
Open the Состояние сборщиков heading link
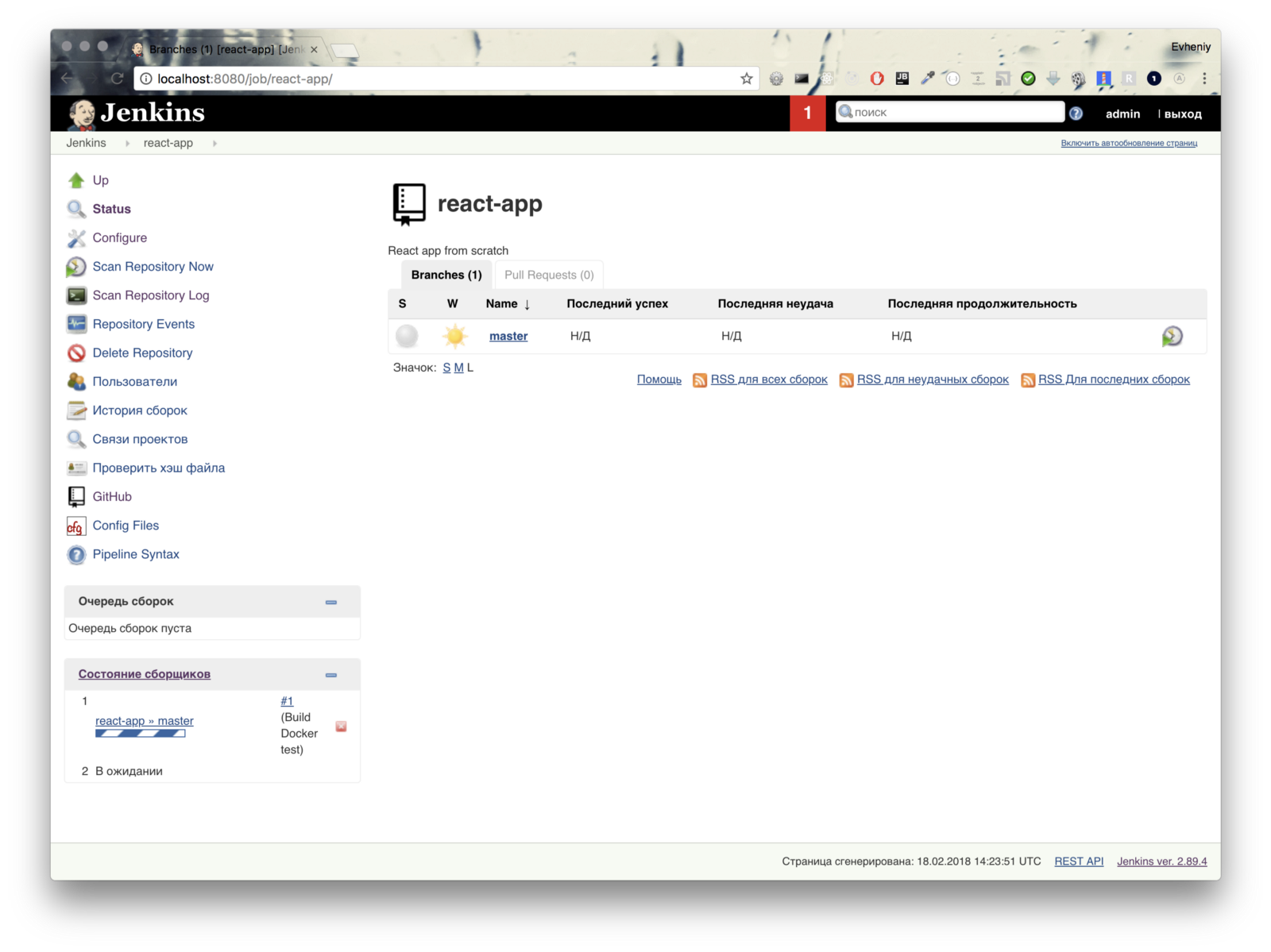[x=144, y=674]
